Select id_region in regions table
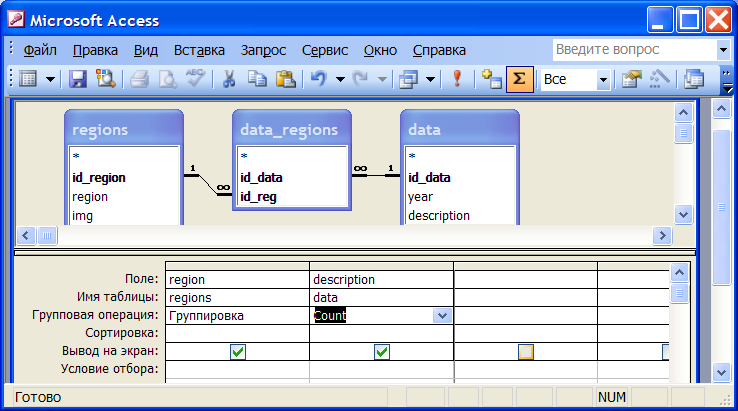738x411 pixels. [99, 177]
